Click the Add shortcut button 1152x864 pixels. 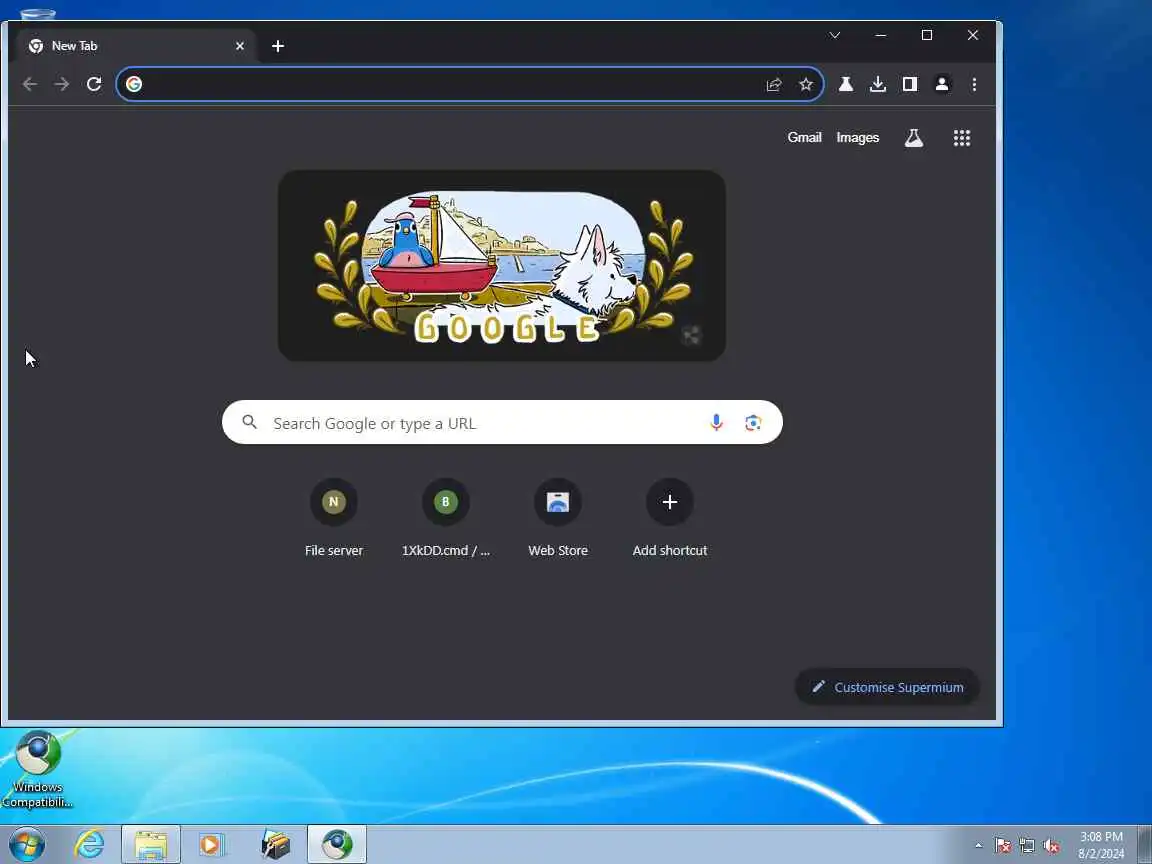coord(669,518)
